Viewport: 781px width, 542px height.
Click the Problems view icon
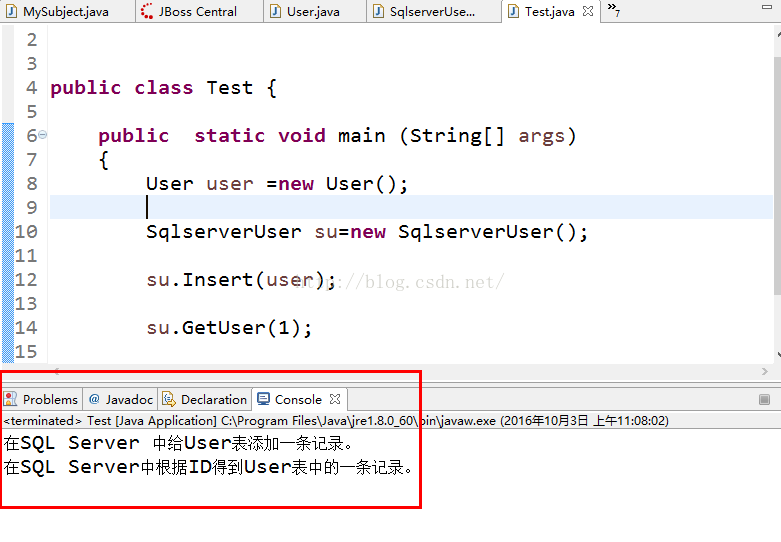10,399
